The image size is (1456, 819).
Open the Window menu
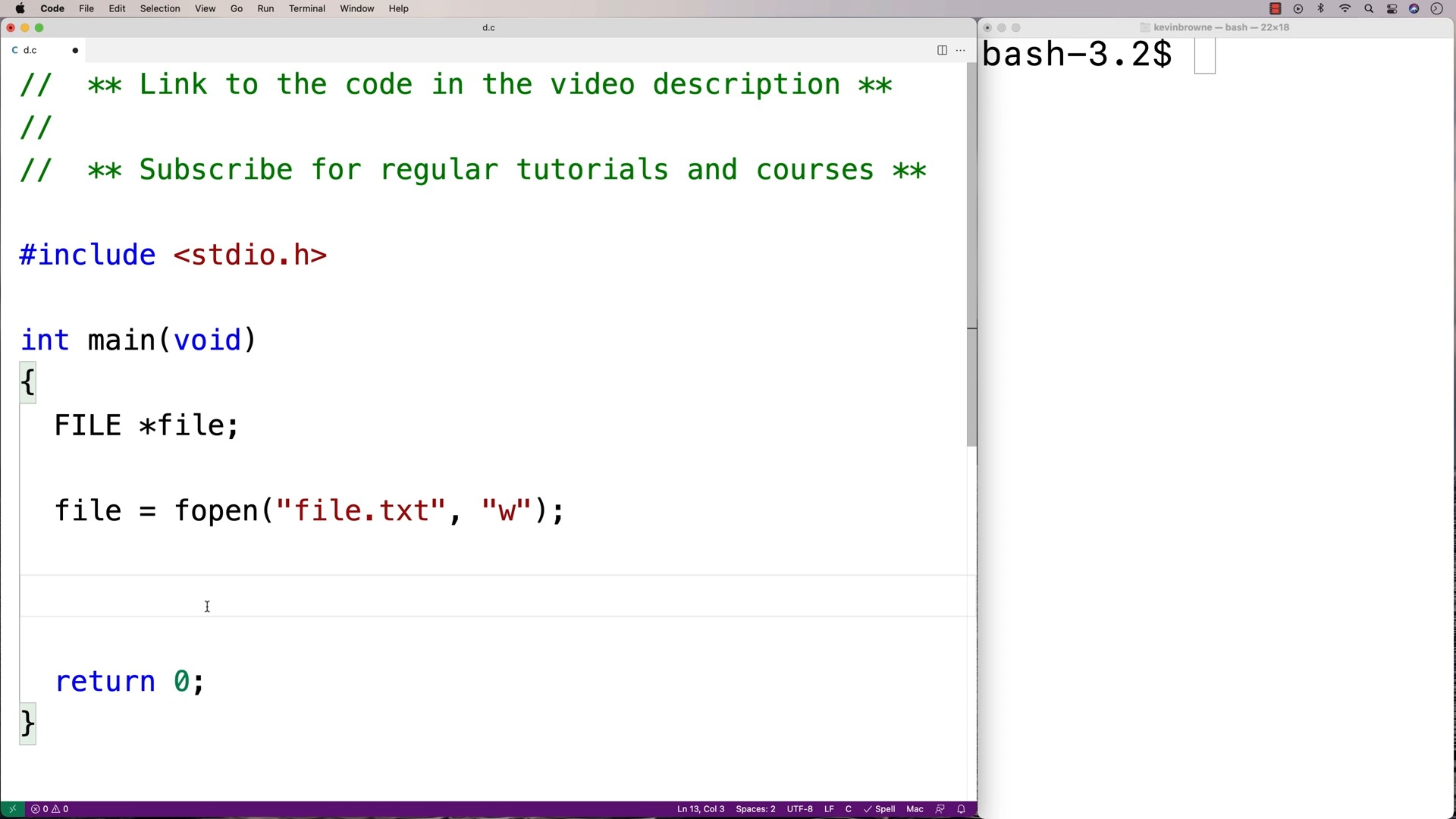pos(357,9)
